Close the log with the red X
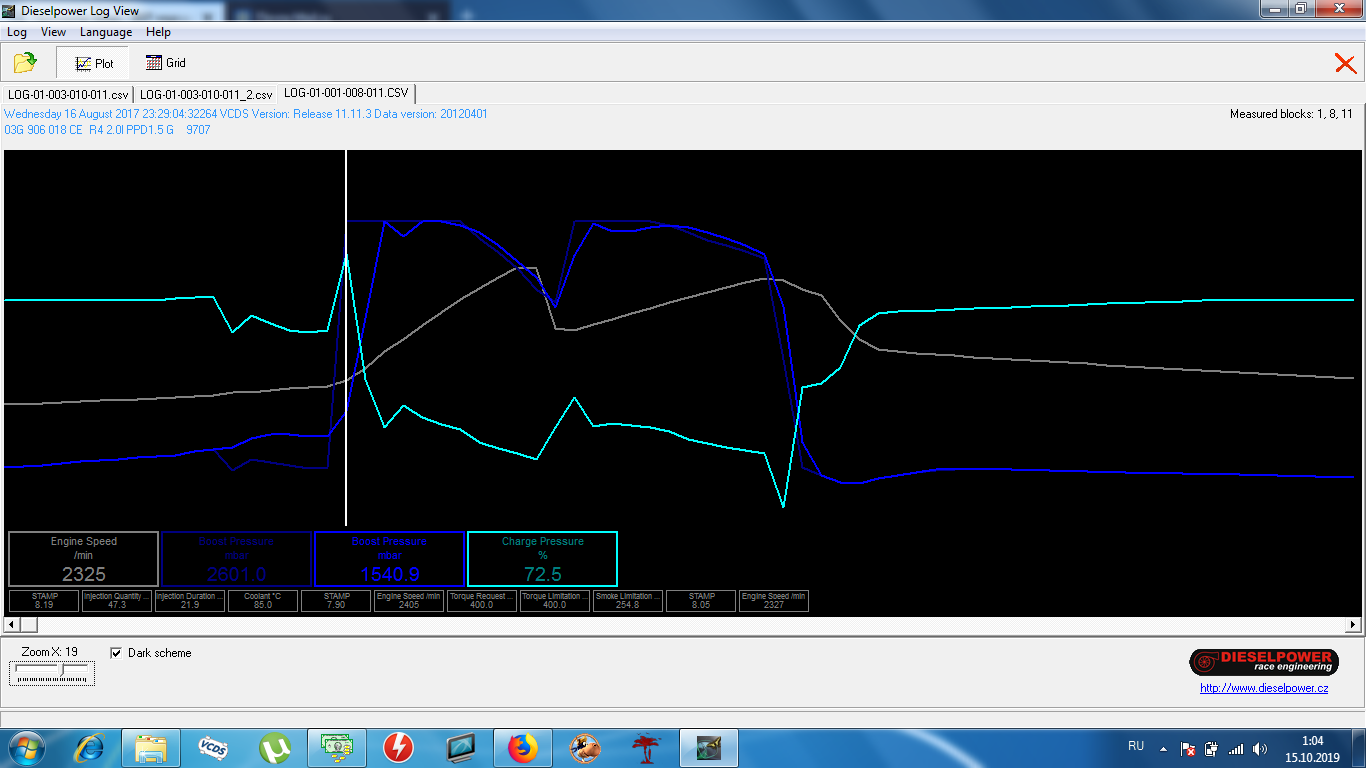1366x768 pixels. 1345,64
